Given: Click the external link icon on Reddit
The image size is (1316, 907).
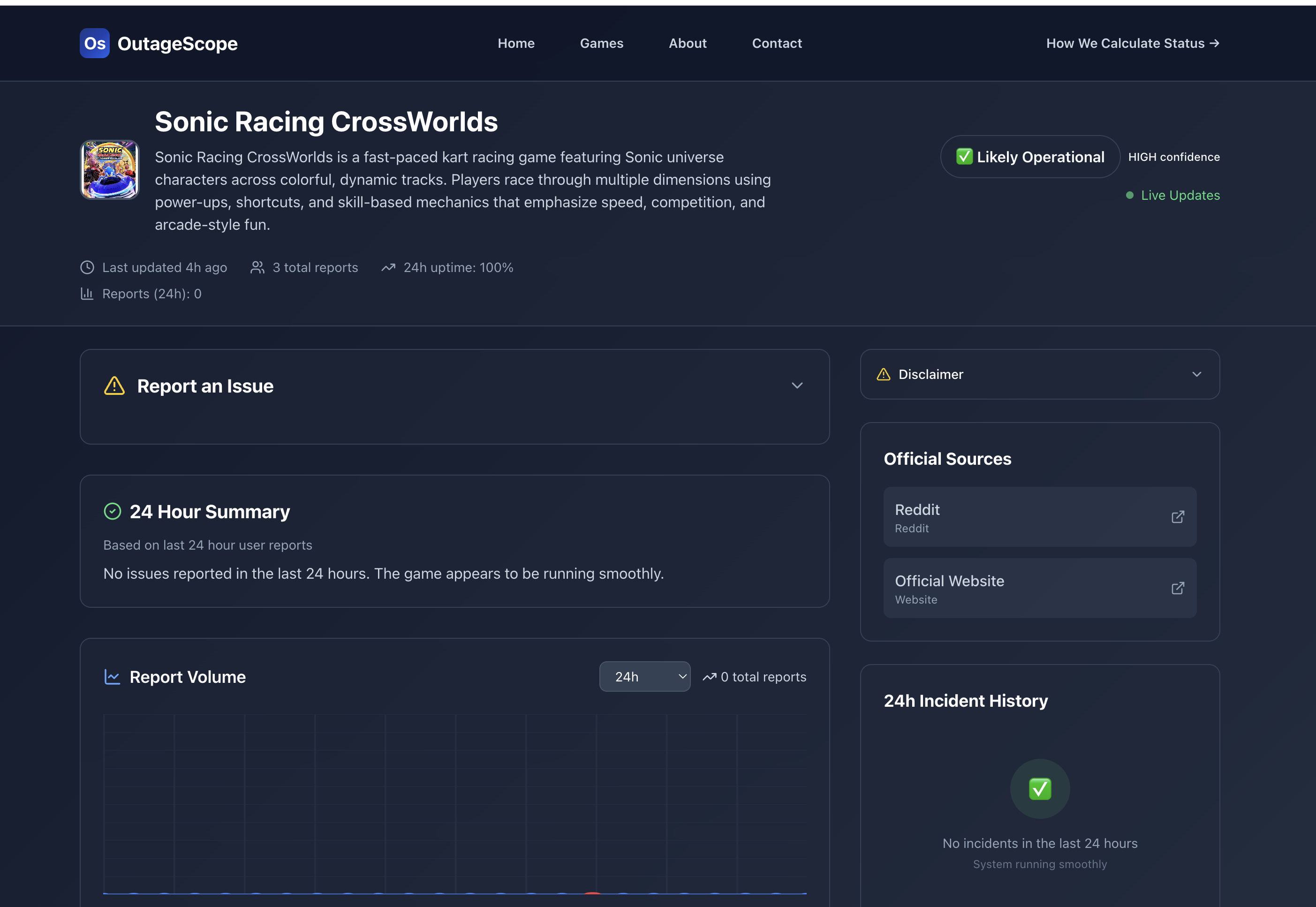Looking at the screenshot, I should 1177,517.
